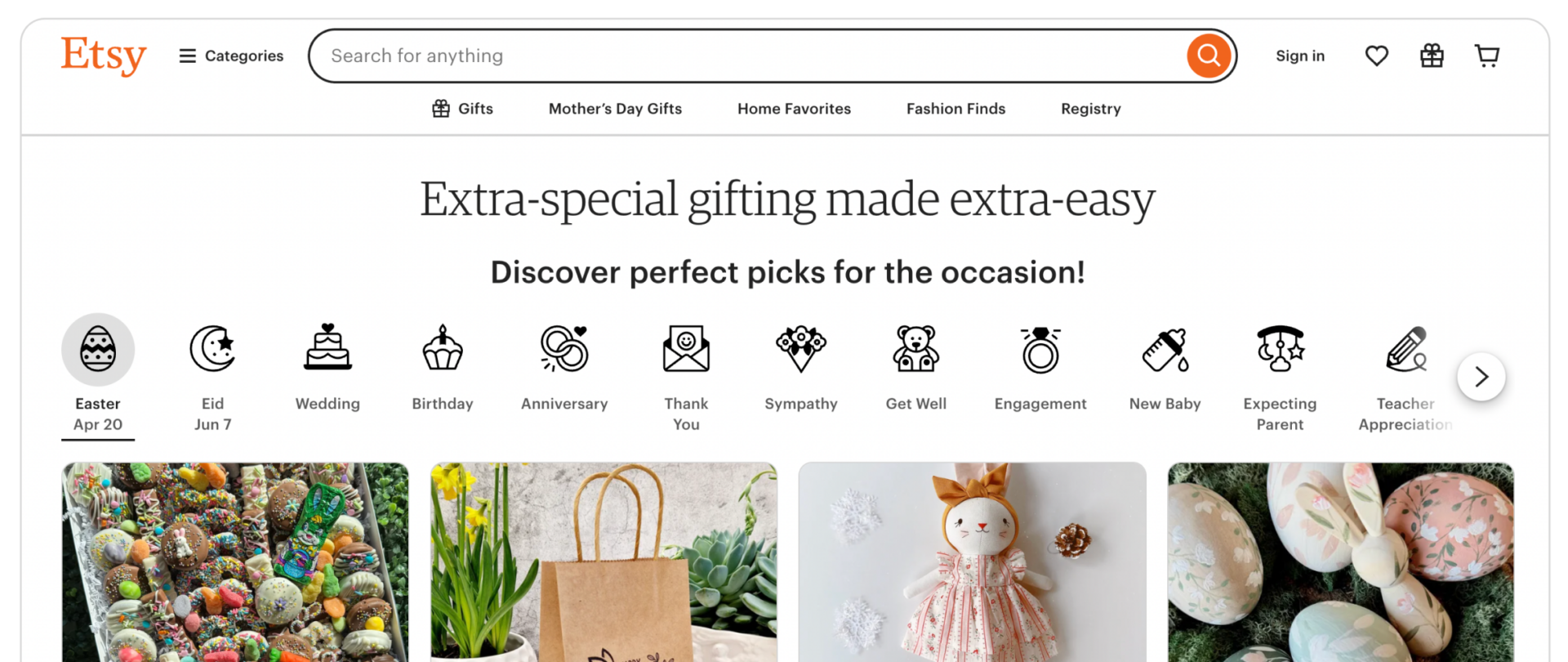Open the shopping cart
1568x662 pixels.
click(1487, 56)
